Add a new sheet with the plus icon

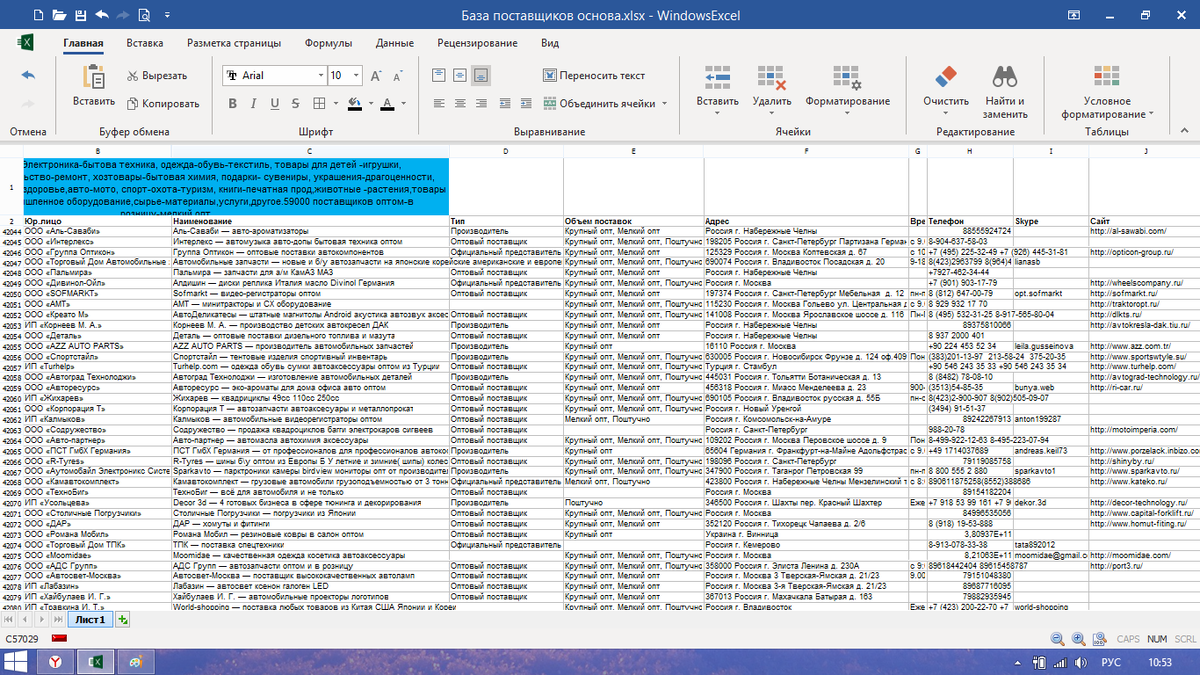[x=123, y=620]
